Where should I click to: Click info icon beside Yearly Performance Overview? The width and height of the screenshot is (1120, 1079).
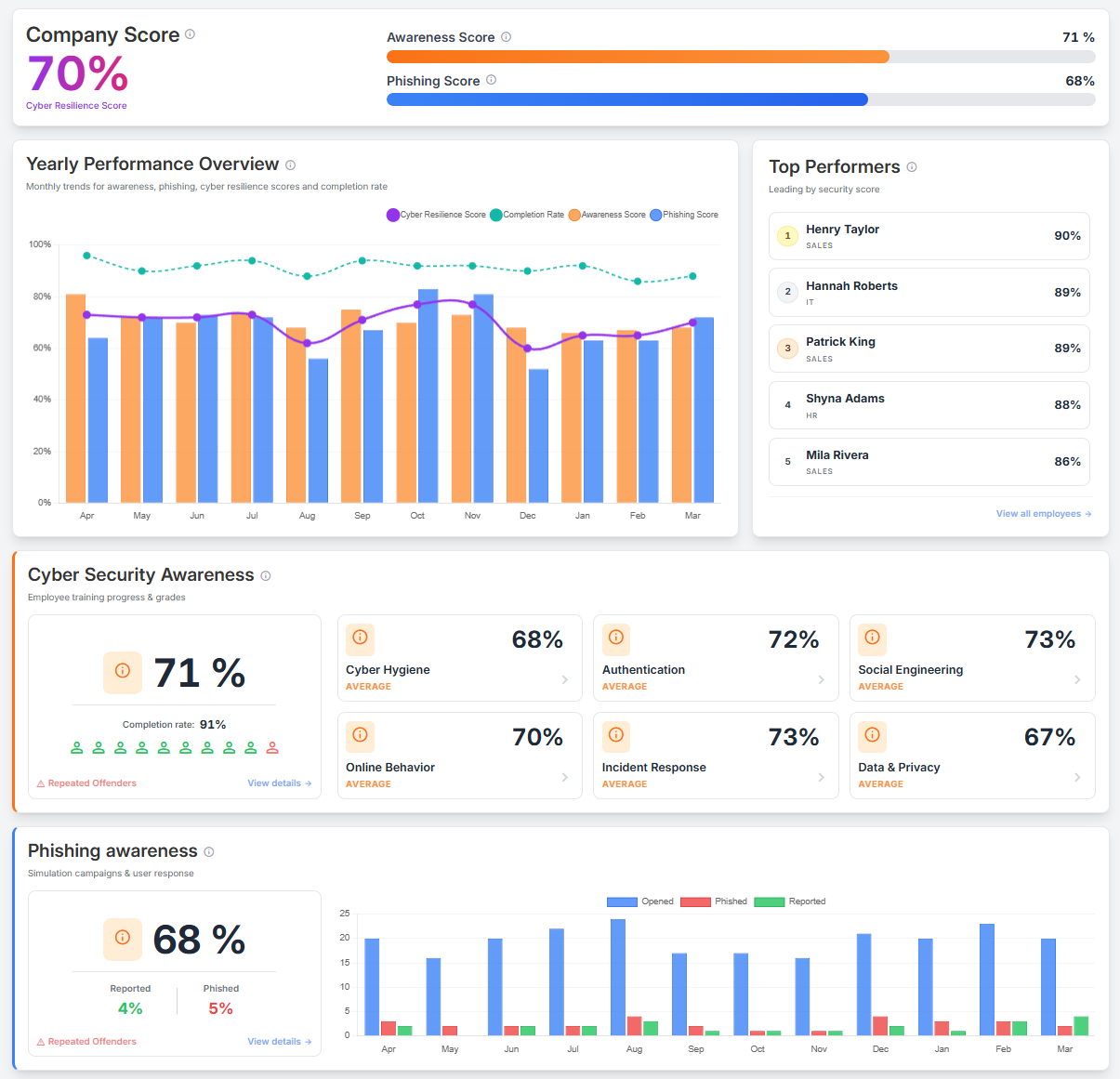290,165
